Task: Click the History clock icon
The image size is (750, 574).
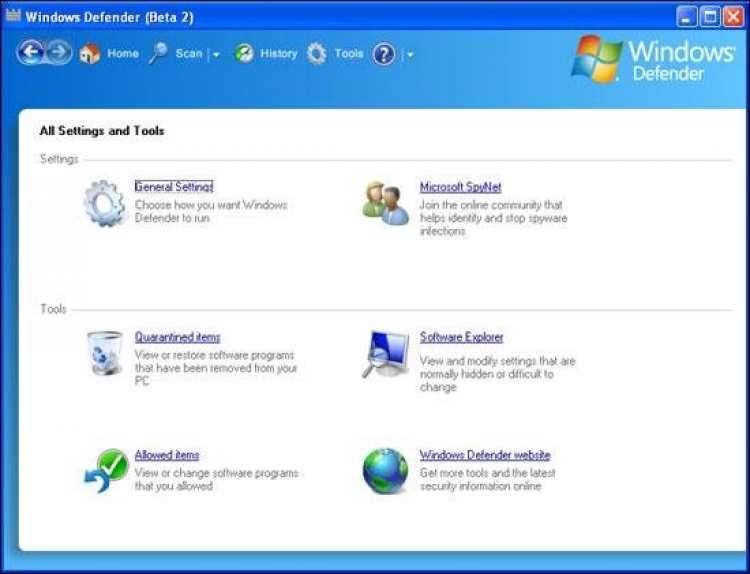Action: click(244, 54)
